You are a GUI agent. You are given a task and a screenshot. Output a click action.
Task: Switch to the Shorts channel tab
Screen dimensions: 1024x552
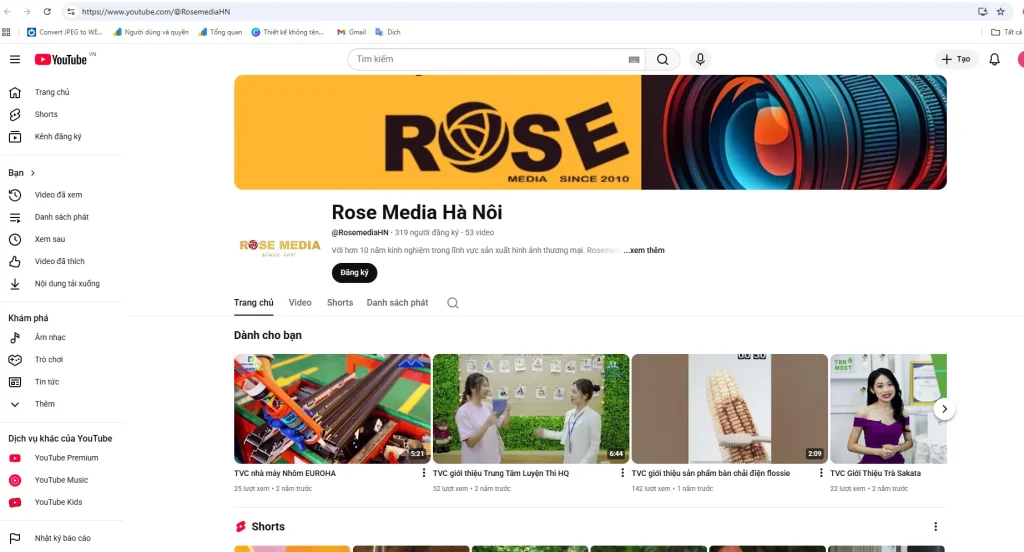(340, 303)
